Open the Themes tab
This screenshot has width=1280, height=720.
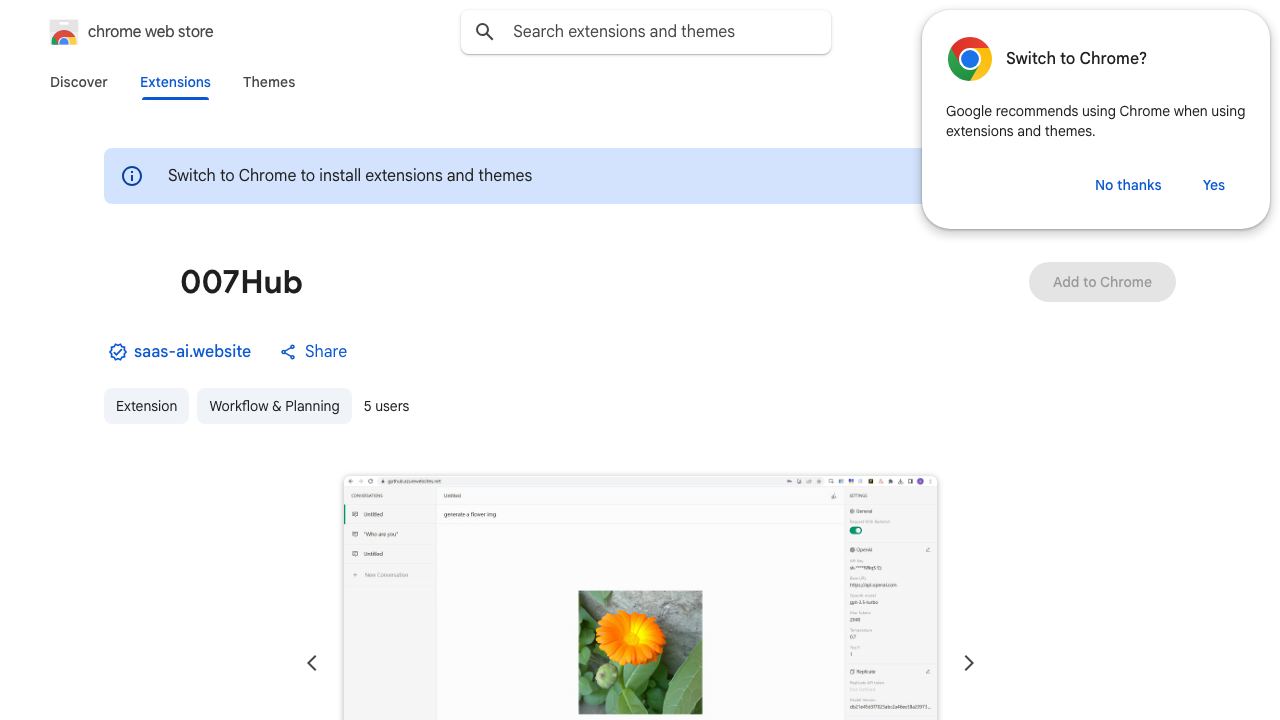coord(269,82)
